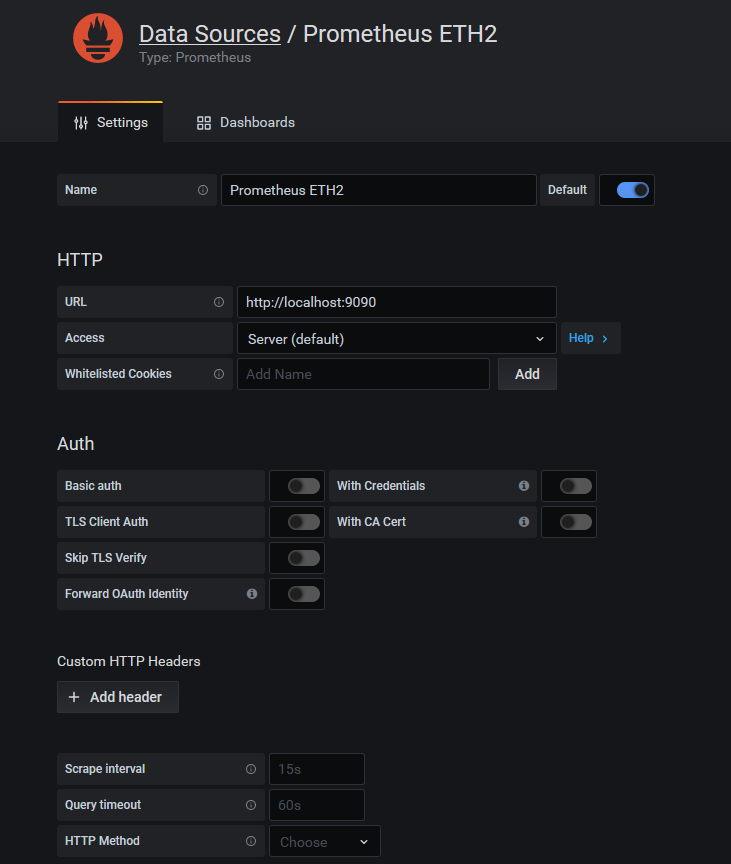The height and width of the screenshot is (864, 731).
Task: Click the Custom HTTP Headers heading
Action: pos(129,661)
